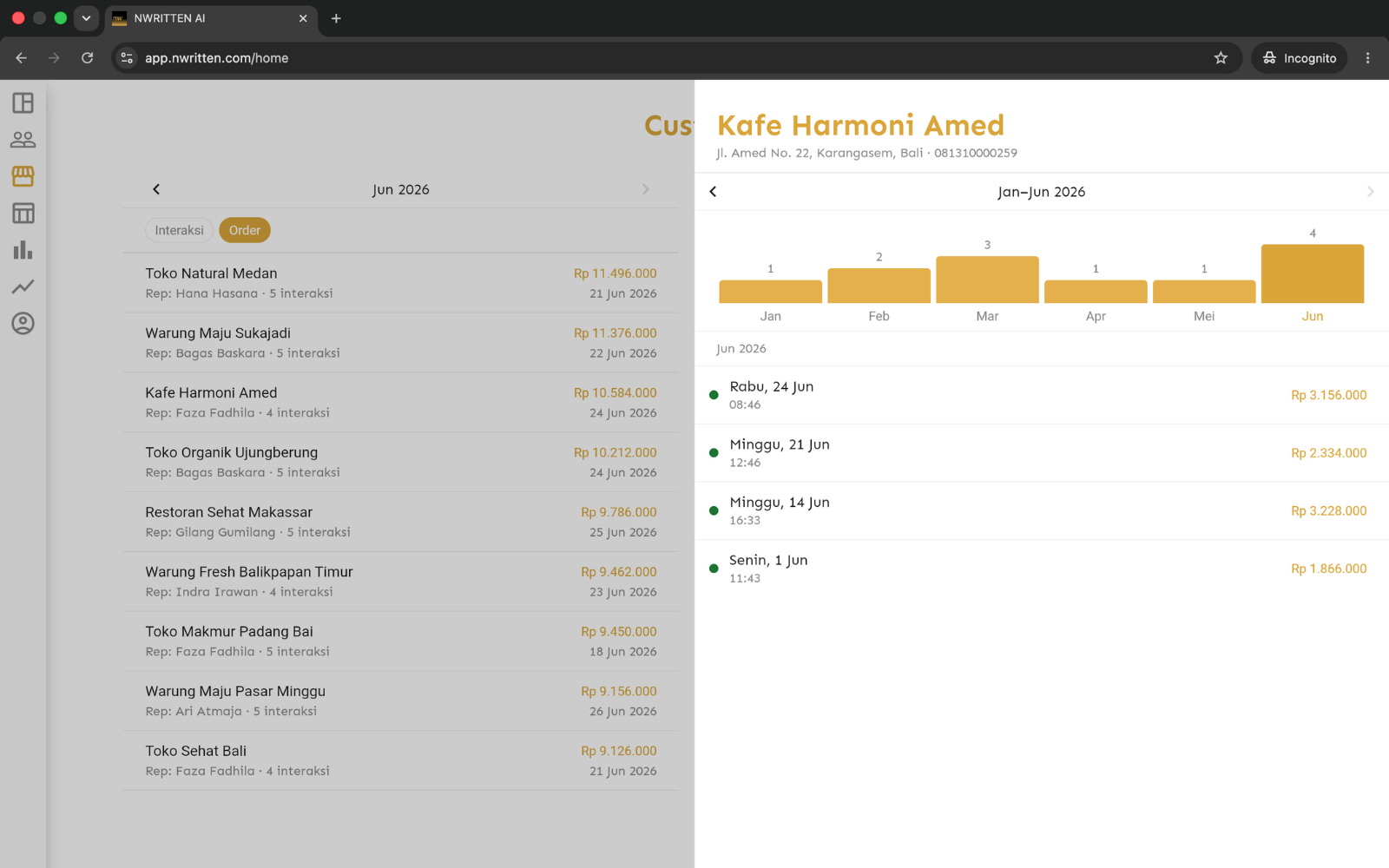Open order from Rabu, 24 Jun
This screenshot has width=1389, height=868.
1042,395
